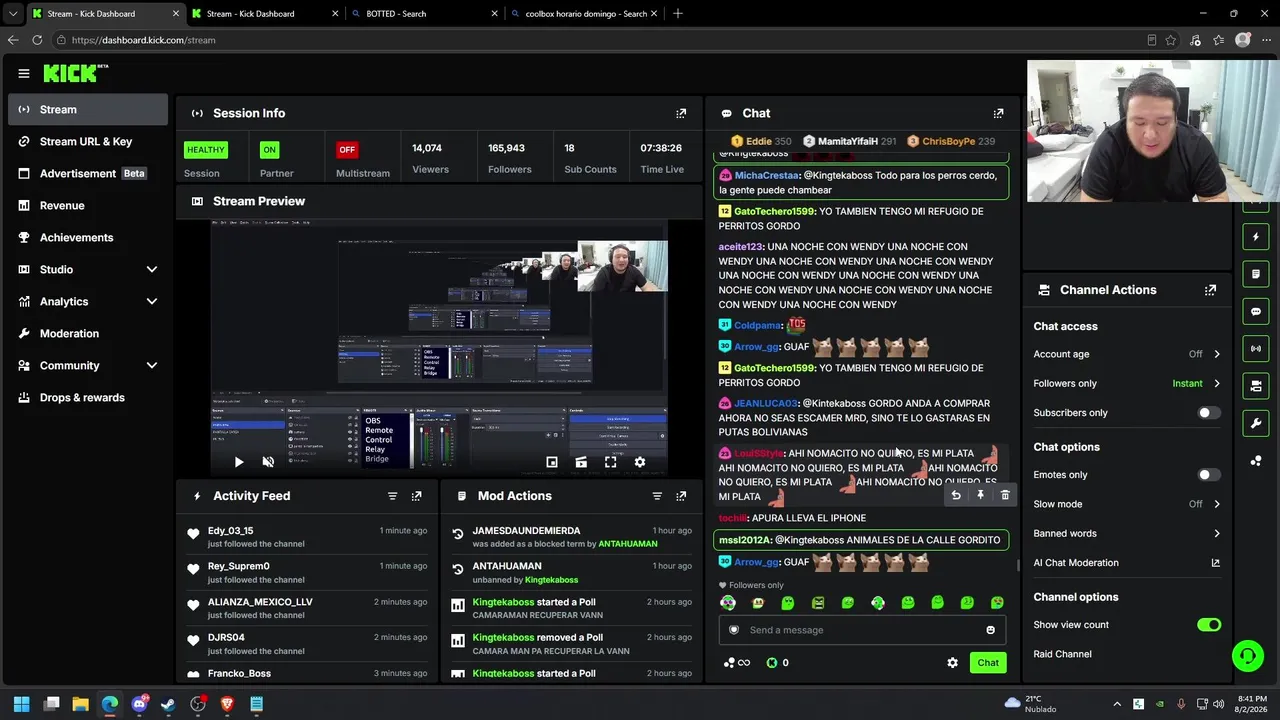
Task: Open the emoji picker in message box
Action: click(991, 630)
